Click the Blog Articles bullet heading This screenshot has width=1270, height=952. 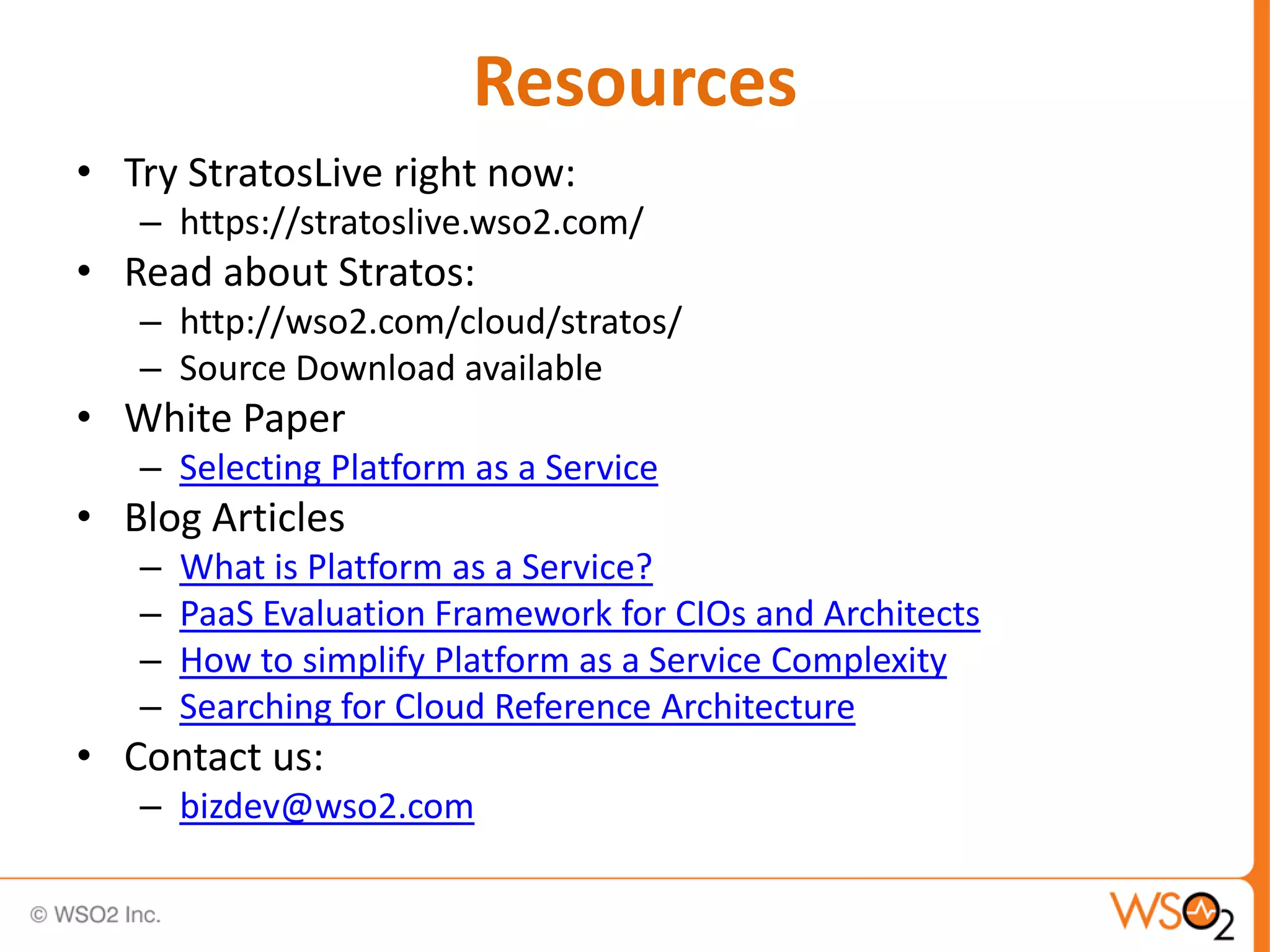click(234, 518)
